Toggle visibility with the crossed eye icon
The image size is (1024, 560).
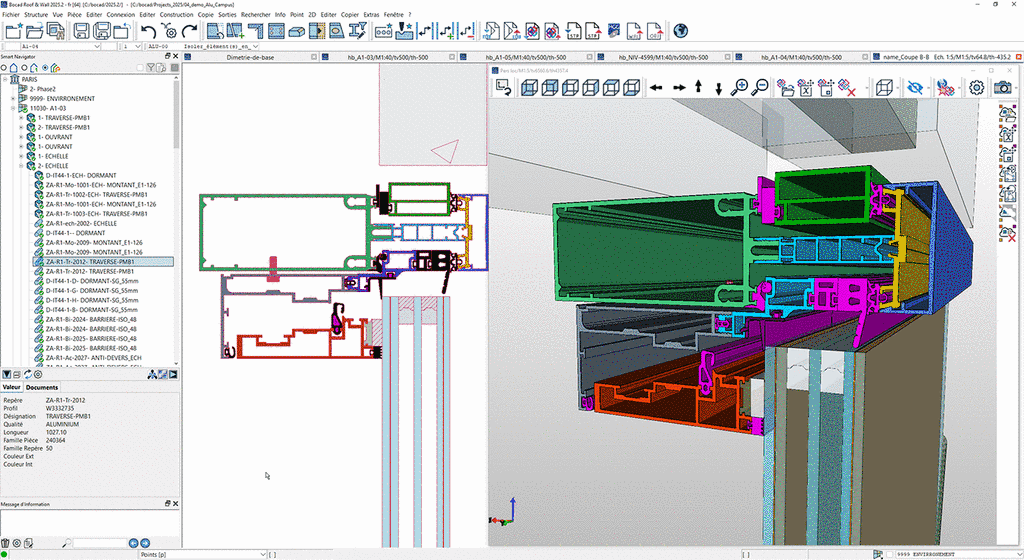(x=915, y=88)
